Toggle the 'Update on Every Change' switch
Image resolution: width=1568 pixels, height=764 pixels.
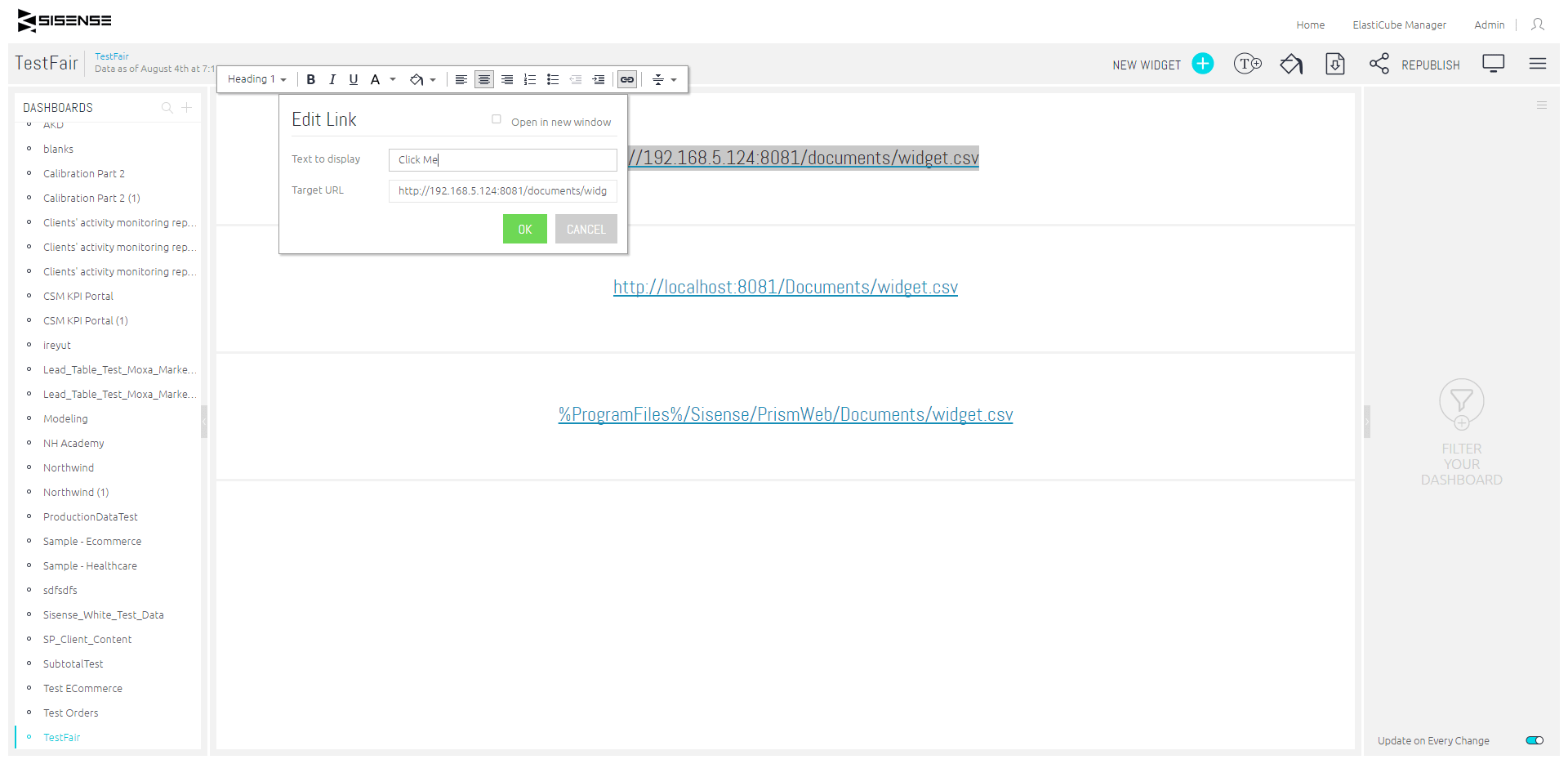click(x=1535, y=740)
